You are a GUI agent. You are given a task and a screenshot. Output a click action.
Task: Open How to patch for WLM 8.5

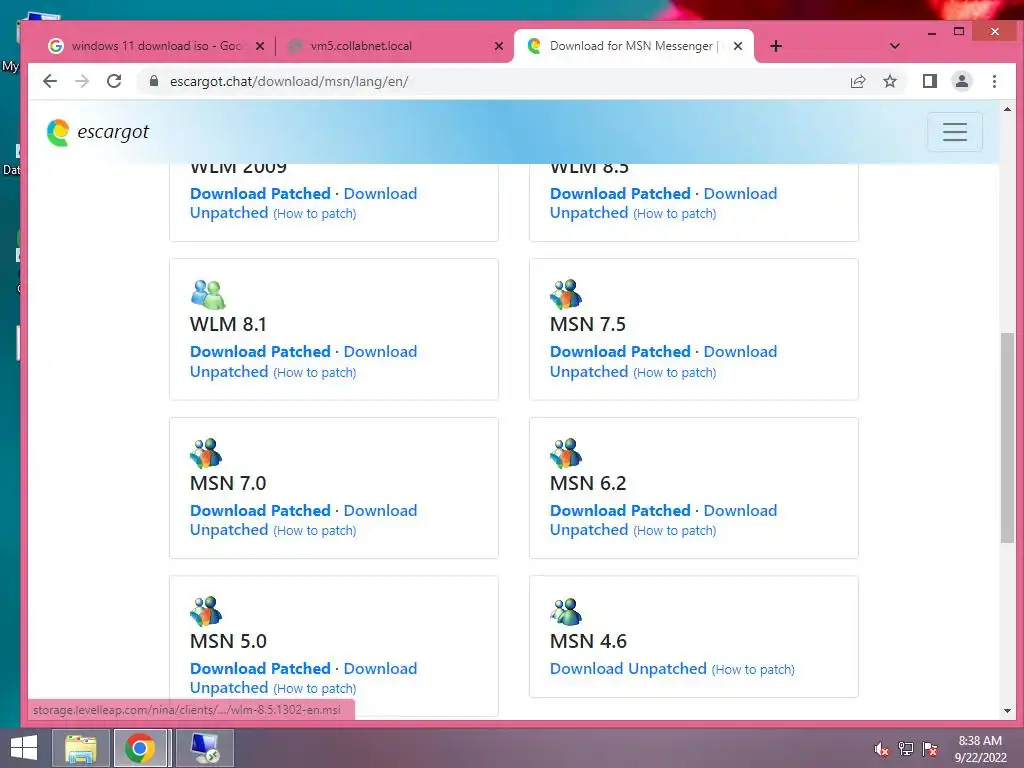point(675,214)
